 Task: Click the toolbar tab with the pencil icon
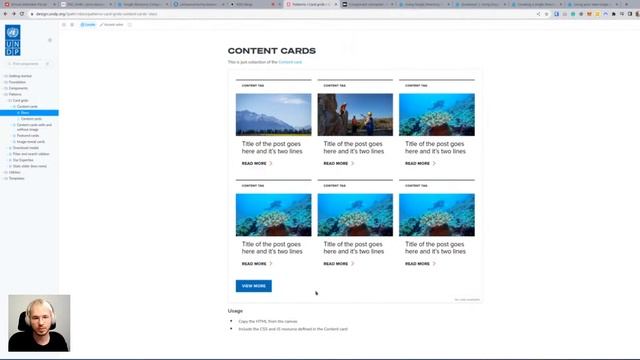(111, 25)
